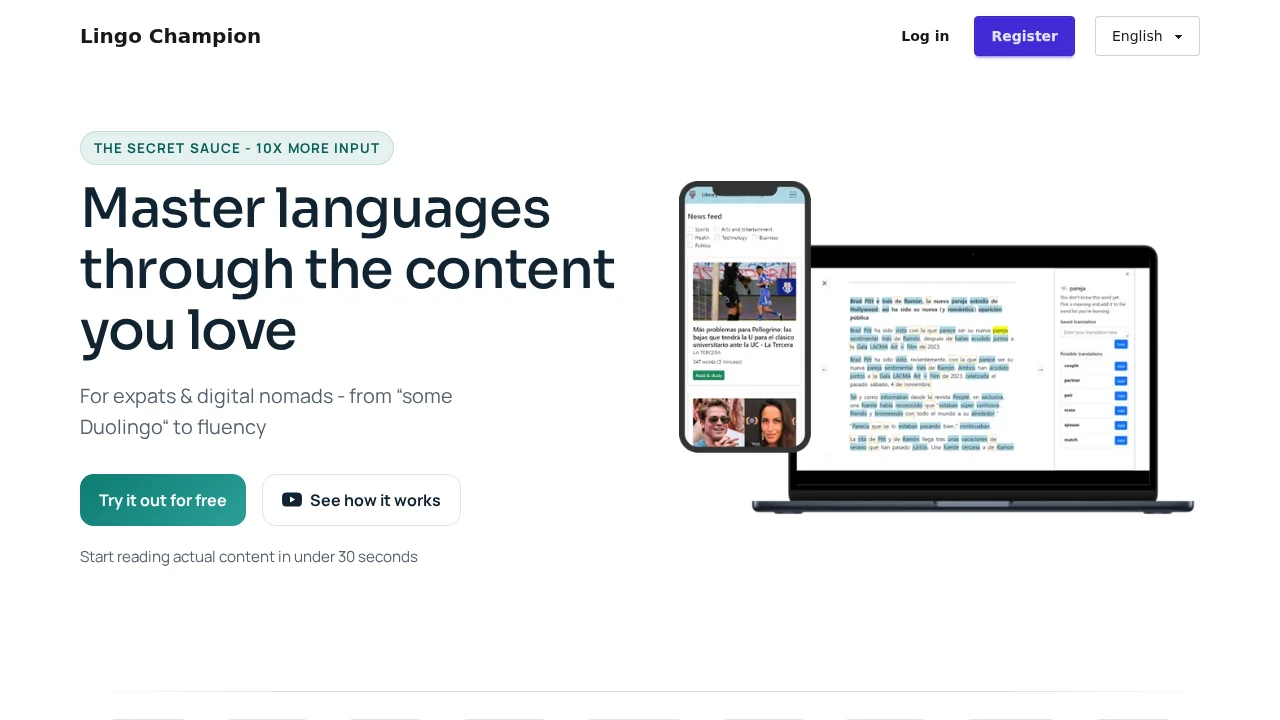Click the Lingo Champion site title
This screenshot has height=720, width=1280.
pos(170,36)
